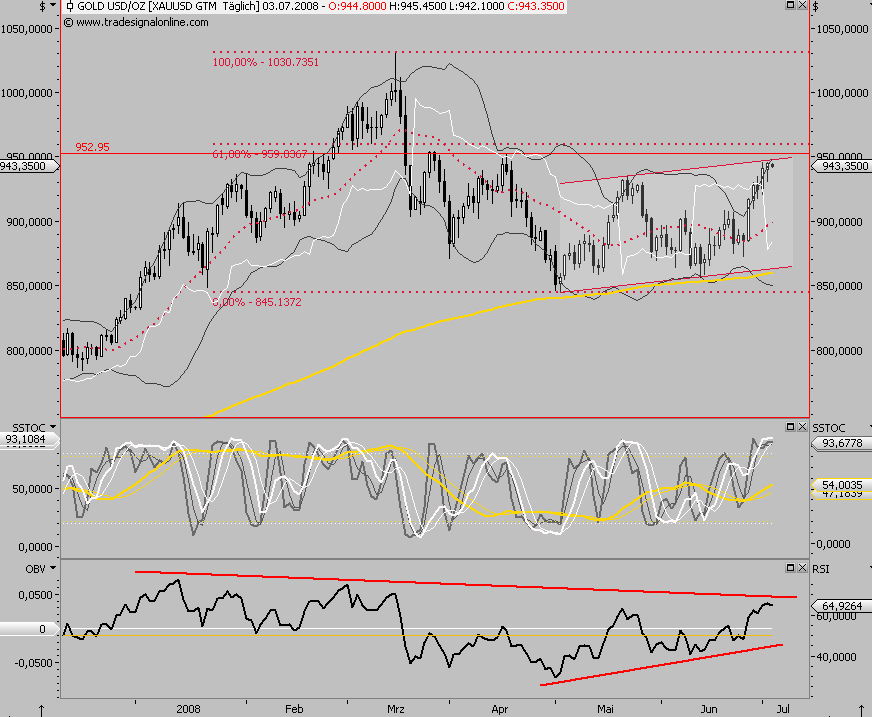Screen dimensions: 872x717
Task: Maximize the gold price chart pane
Action: coord(790,5)
